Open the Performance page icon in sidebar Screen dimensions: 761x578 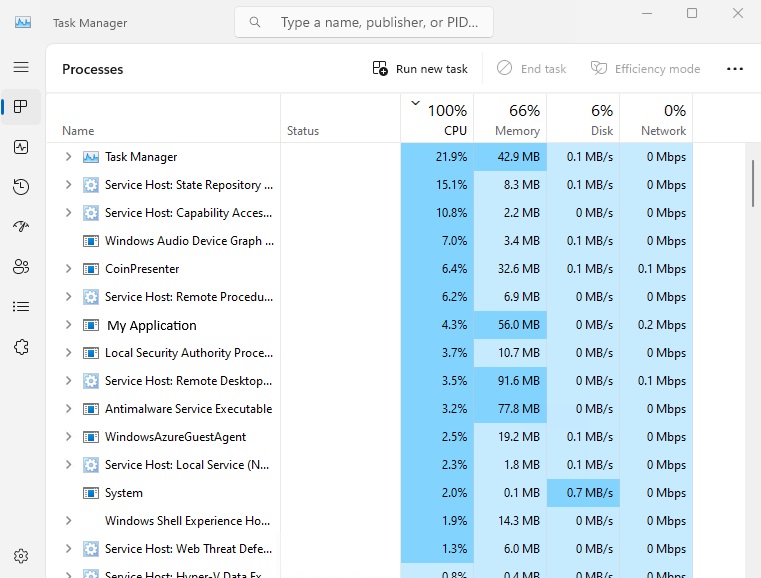pos(21,147)
